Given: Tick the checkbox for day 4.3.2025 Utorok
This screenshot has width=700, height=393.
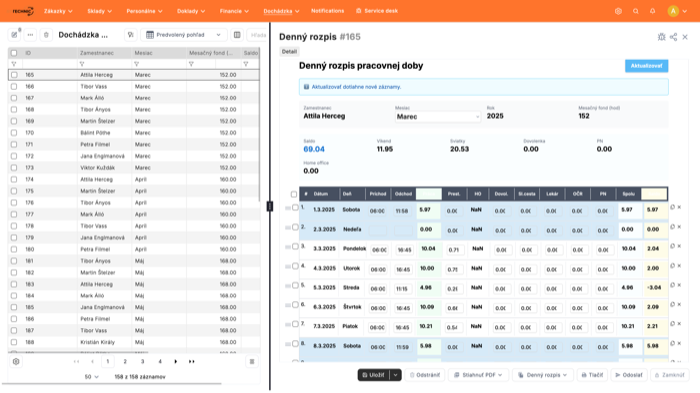Looking at the screenshot, I should pyautogui.click(x=295, y=266).
